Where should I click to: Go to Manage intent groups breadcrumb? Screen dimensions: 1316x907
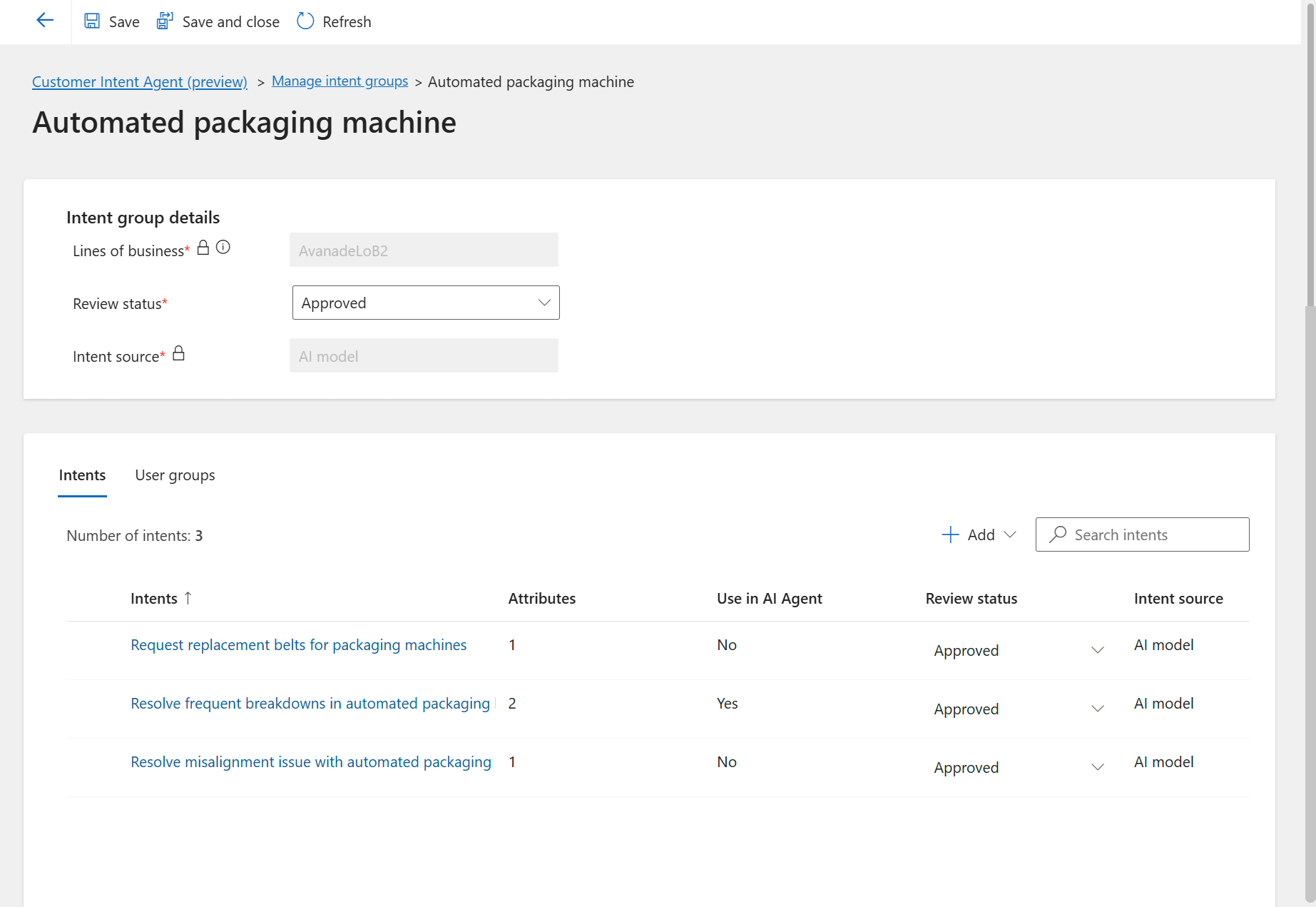(340, 81)
